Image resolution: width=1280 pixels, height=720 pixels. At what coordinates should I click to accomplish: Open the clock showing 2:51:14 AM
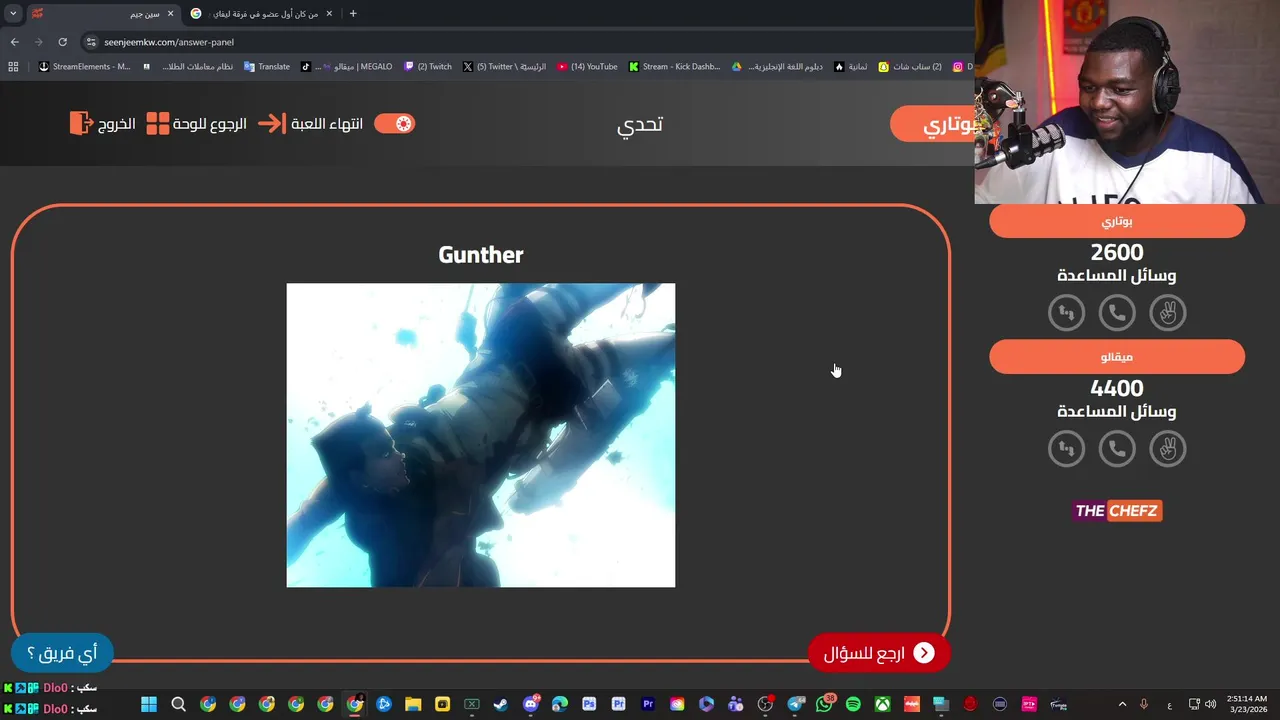(x=1246, y=704)
